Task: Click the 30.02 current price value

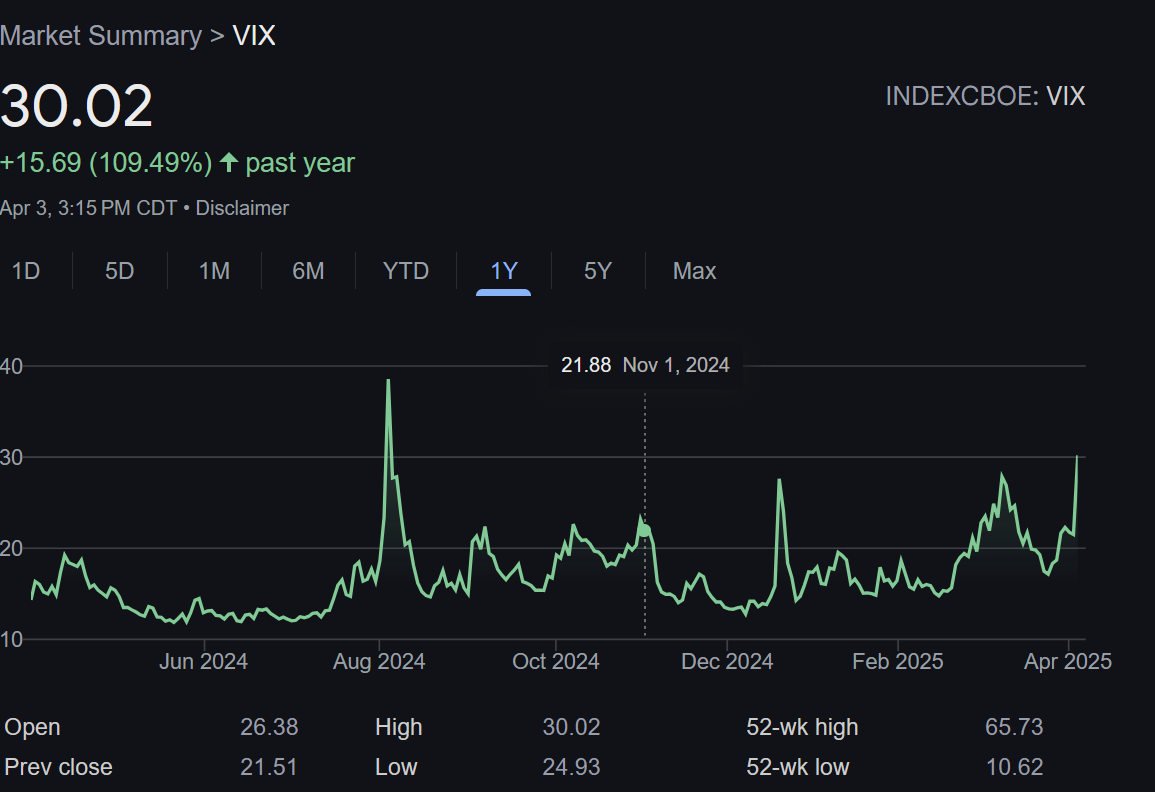Action: [x=77, y=106]
